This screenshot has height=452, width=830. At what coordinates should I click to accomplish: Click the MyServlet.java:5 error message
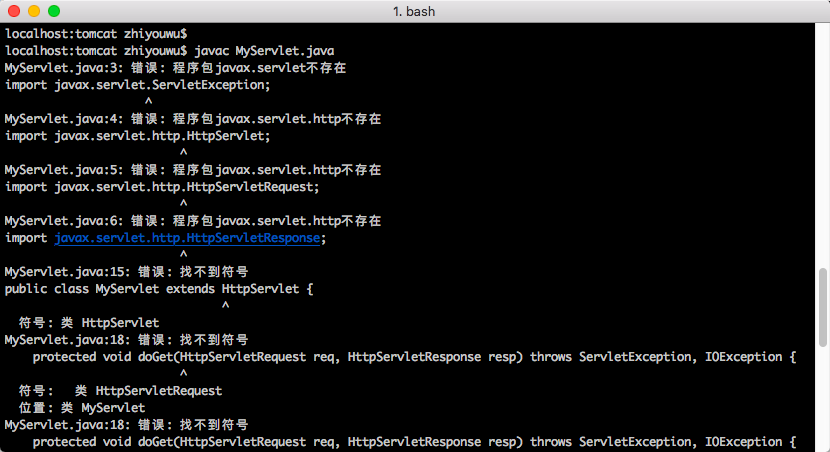coord(193,170)
